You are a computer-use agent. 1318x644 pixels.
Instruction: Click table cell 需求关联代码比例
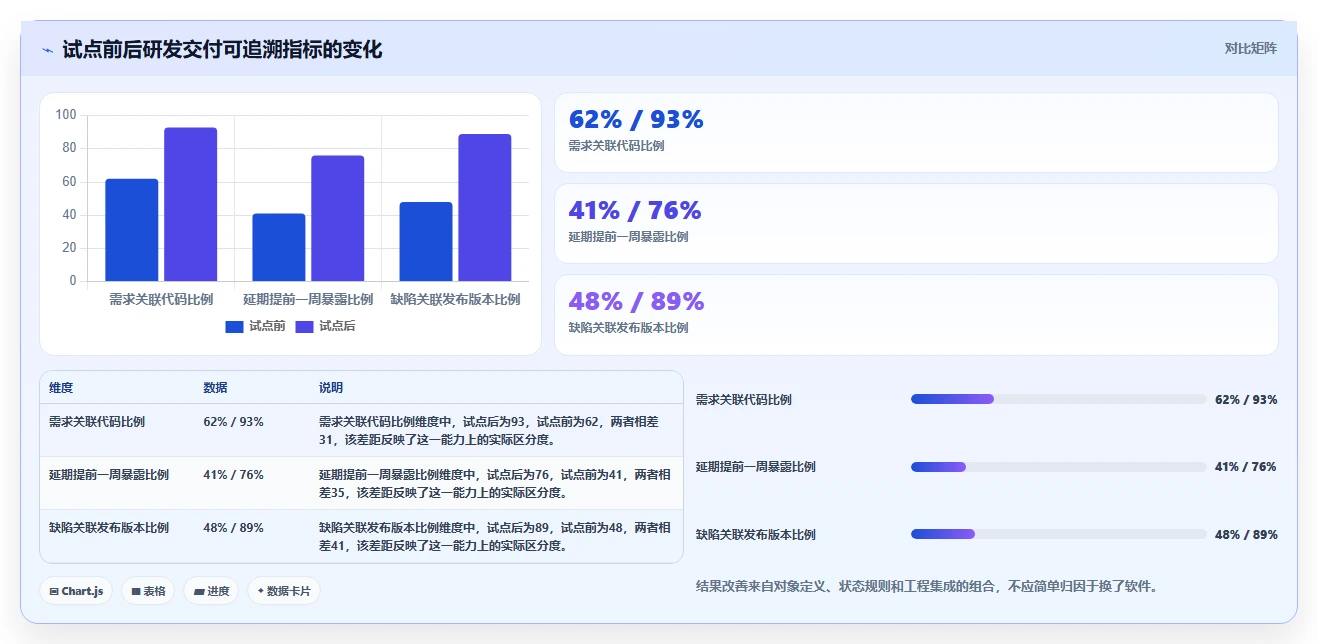[x=97, y=422]
